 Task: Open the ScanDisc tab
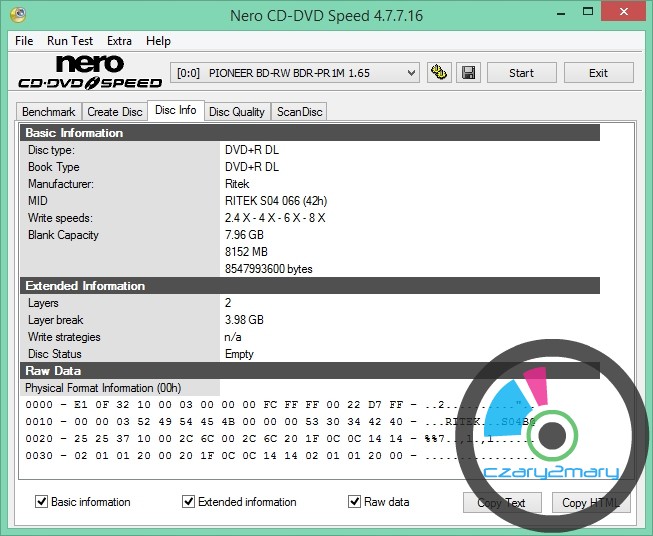coord(299,112)
